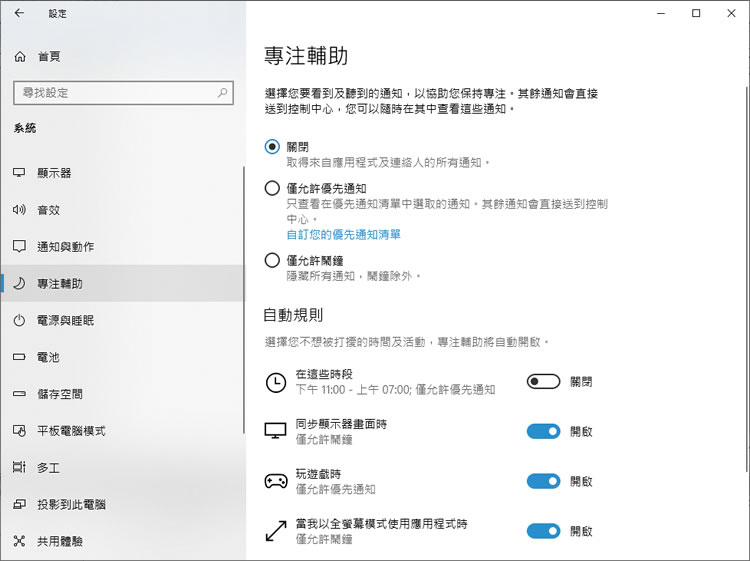The image size is (750, 561).
Task: Click the shared experiences icon beside 共用體驗
Action: point(19,541)
